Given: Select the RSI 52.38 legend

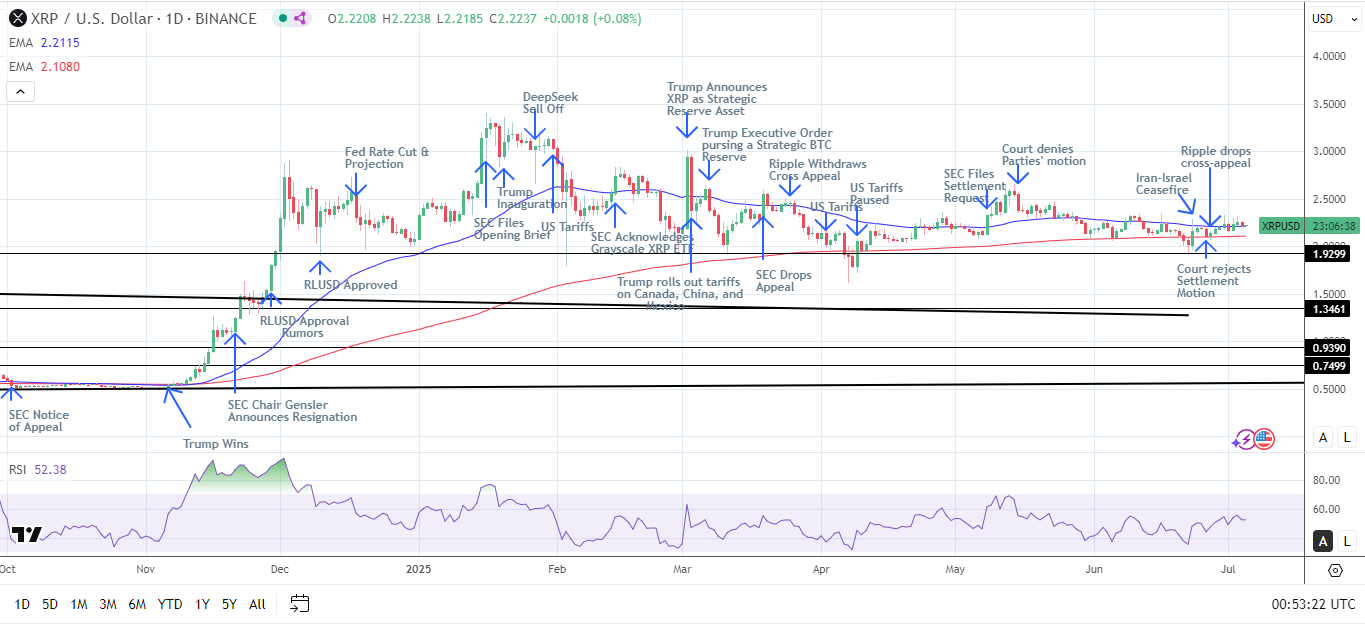Looking at the screenshot, I should coord(40,469).
